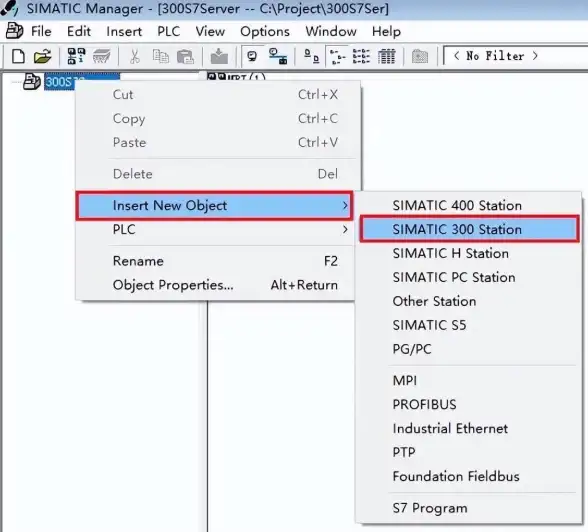Select SIMATIC PC Station
The height and width of the screenshot is (532, 588).
(x=469, y=277)
